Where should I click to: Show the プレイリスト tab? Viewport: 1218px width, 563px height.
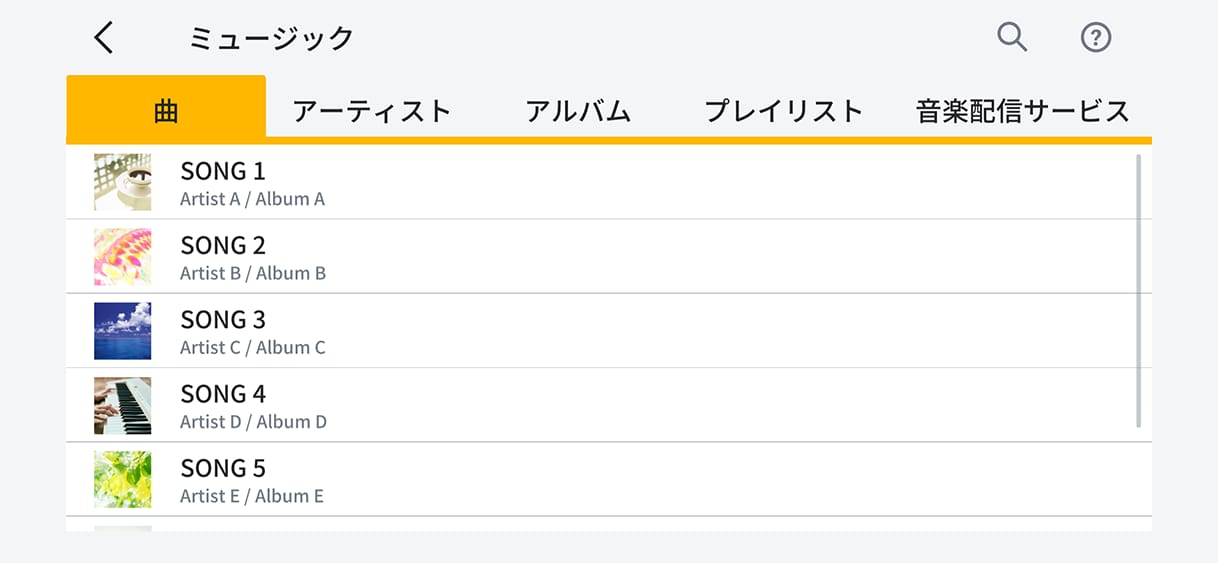tap(783, 110)
